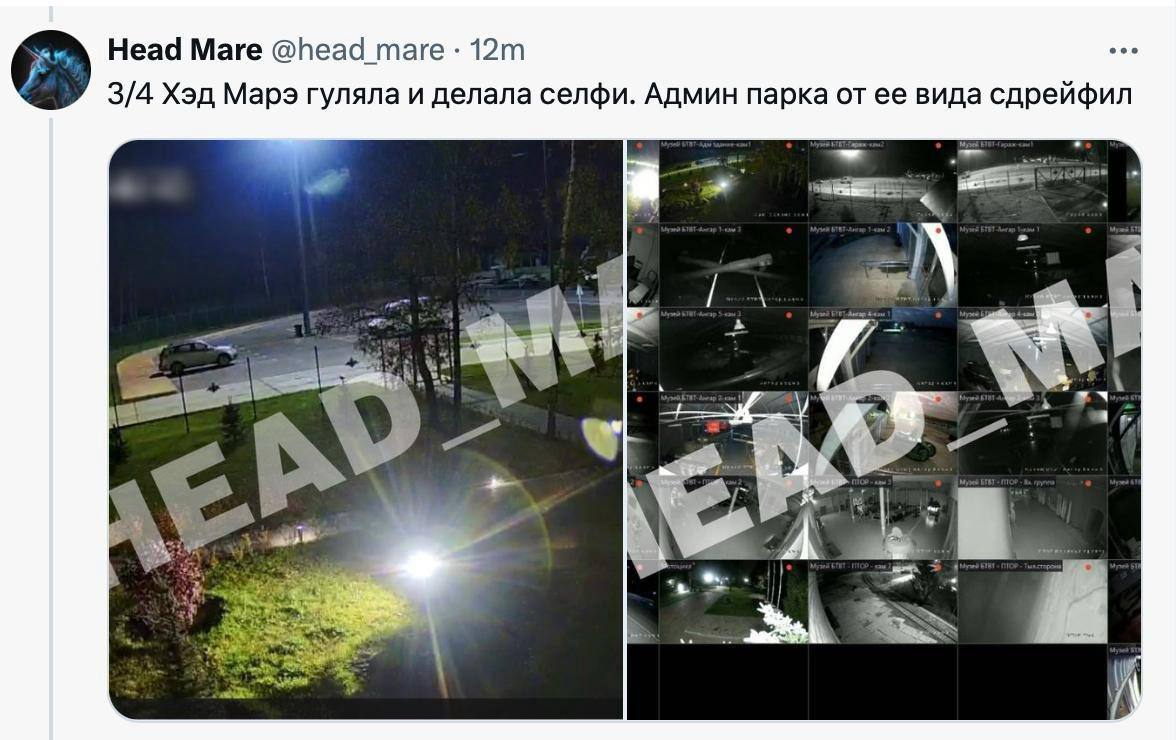Click the tweet text starting with 3/4

click(620, 94)
